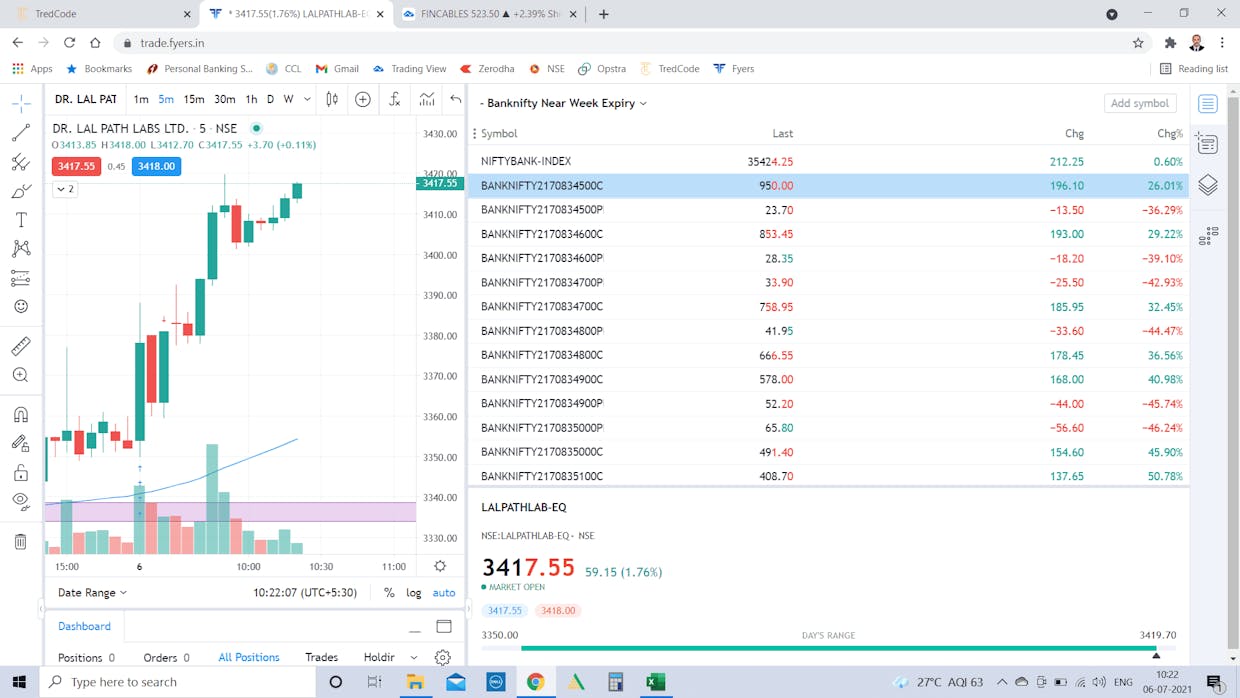Open the layers object tree icon in right sidebar
This screenshot has width=1240, height=698.
[x=1208, y=186]
